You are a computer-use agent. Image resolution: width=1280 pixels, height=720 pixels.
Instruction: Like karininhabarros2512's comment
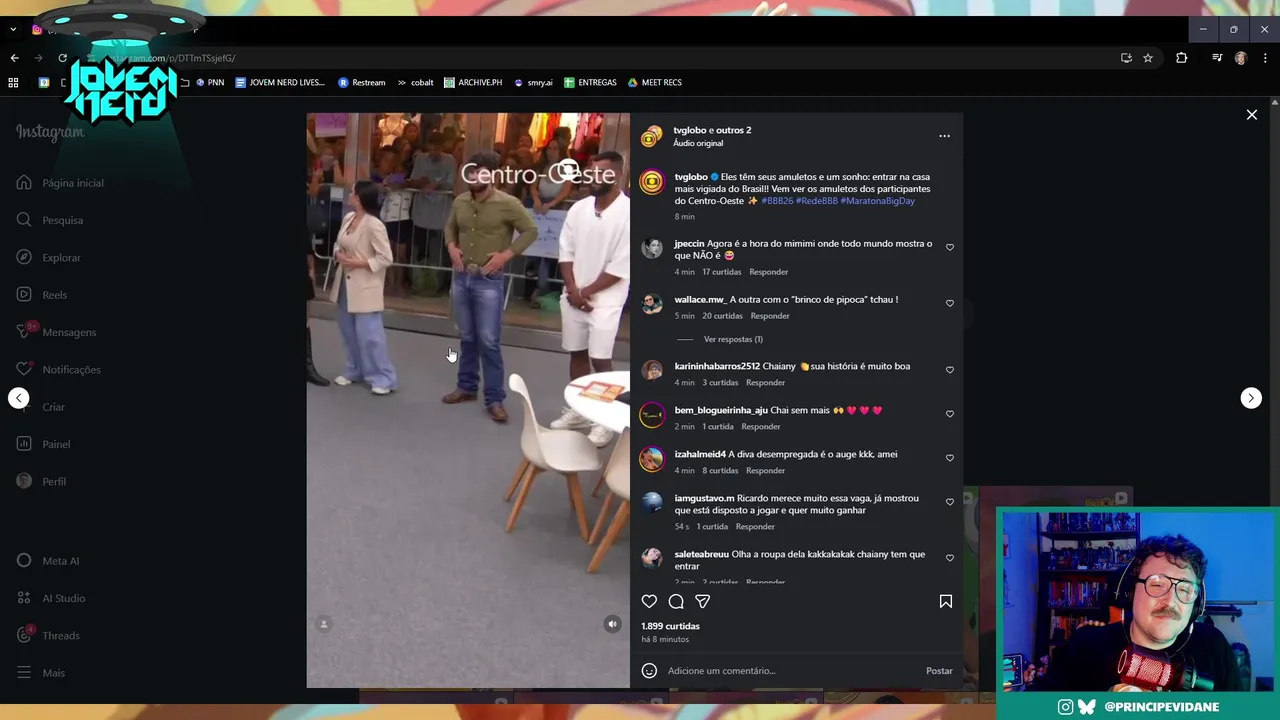pos(950,370)
